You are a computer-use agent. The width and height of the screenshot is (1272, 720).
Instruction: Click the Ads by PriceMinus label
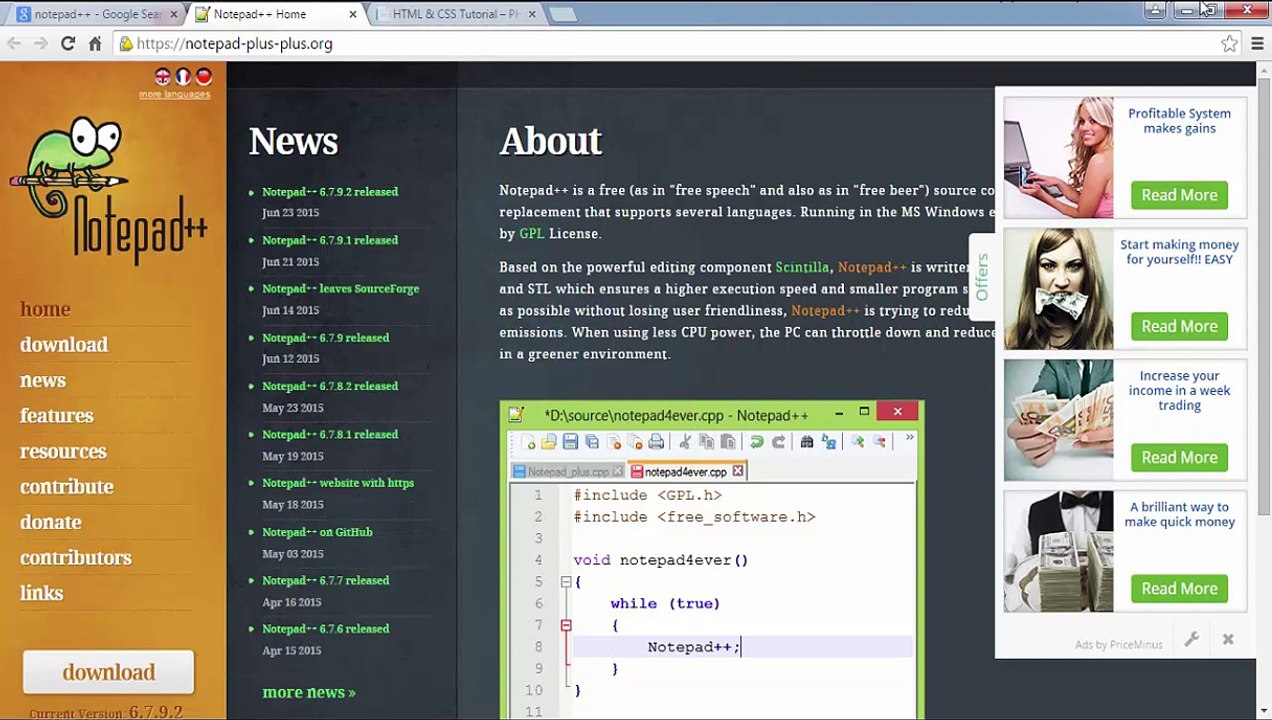(1119, 645)
